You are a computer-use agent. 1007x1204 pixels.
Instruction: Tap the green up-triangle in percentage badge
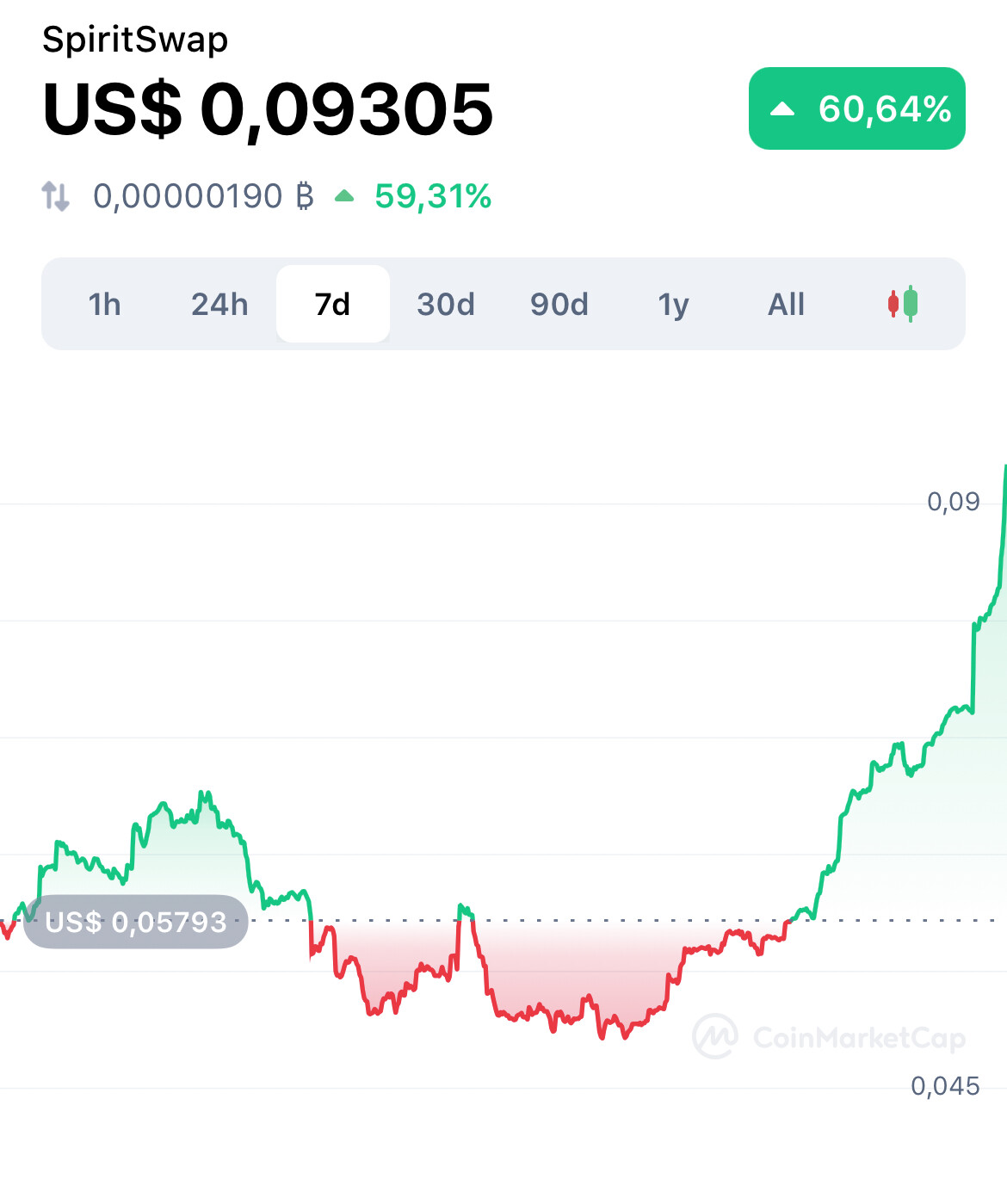[x=782, y=108]
